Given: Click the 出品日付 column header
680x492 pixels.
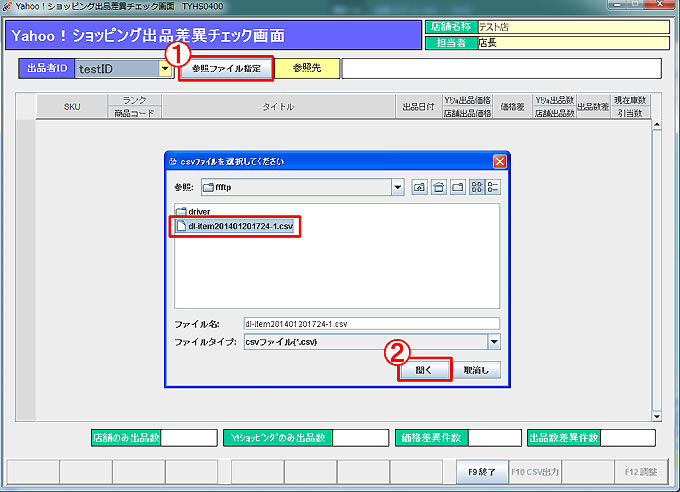Looking at the screenshot, I should tap(418, 107).
